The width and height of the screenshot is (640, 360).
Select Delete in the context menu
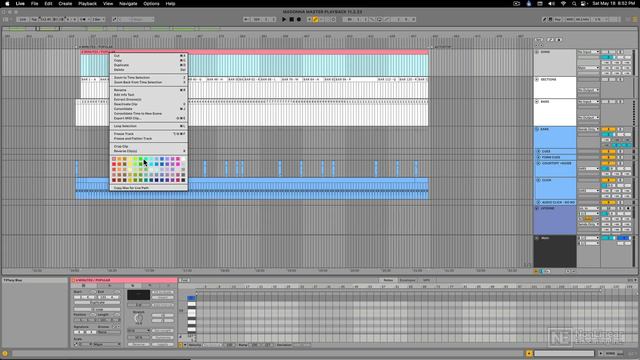pyautogui.click(x=149, y=70)
